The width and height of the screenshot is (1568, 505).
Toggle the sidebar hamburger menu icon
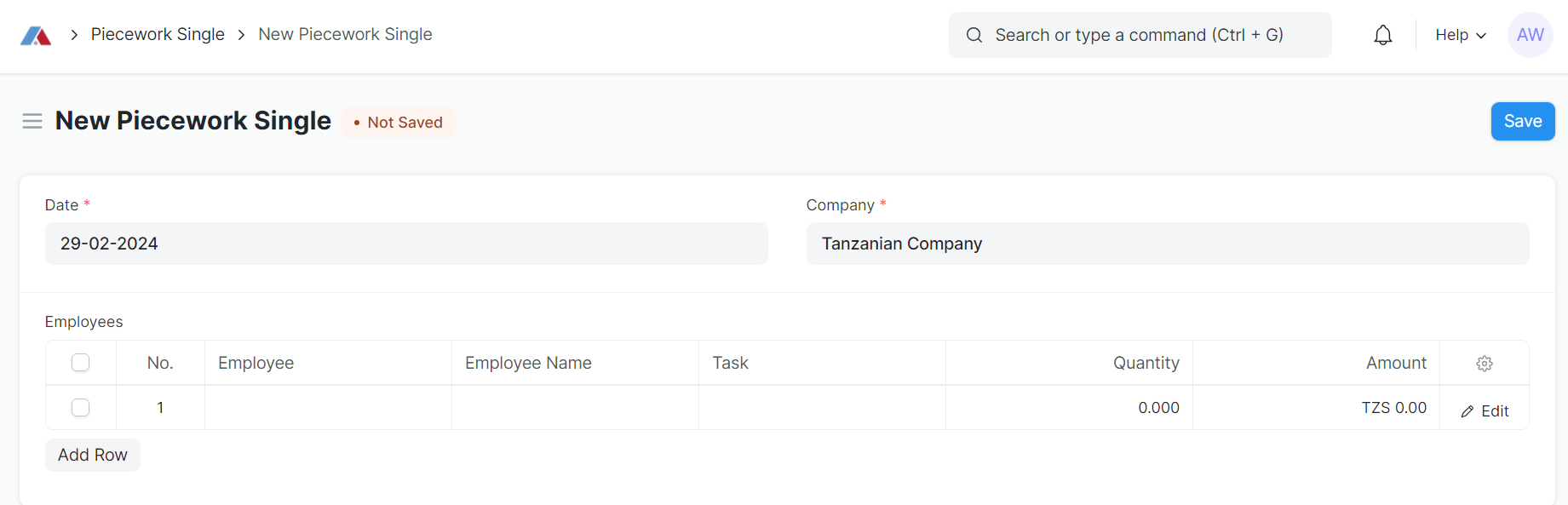tap(32, 121)
